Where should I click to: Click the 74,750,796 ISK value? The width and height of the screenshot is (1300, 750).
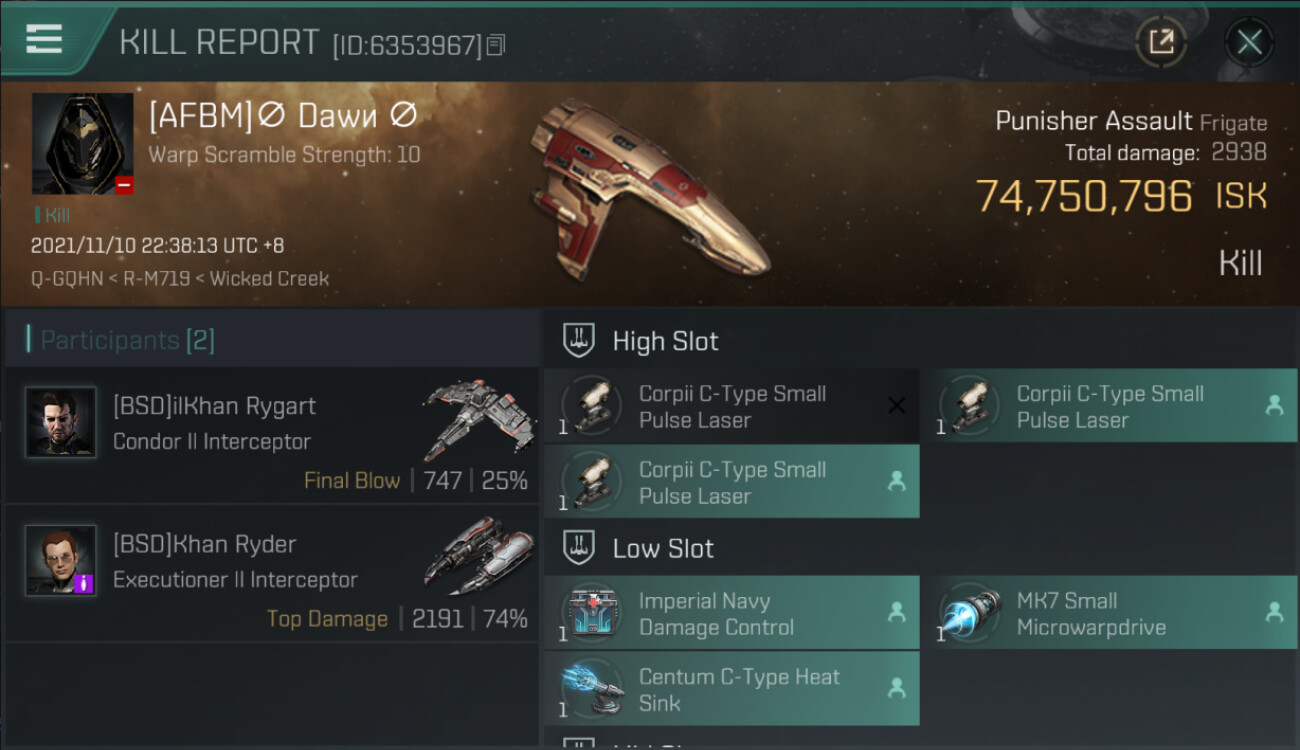click(x=1121, y=197)
